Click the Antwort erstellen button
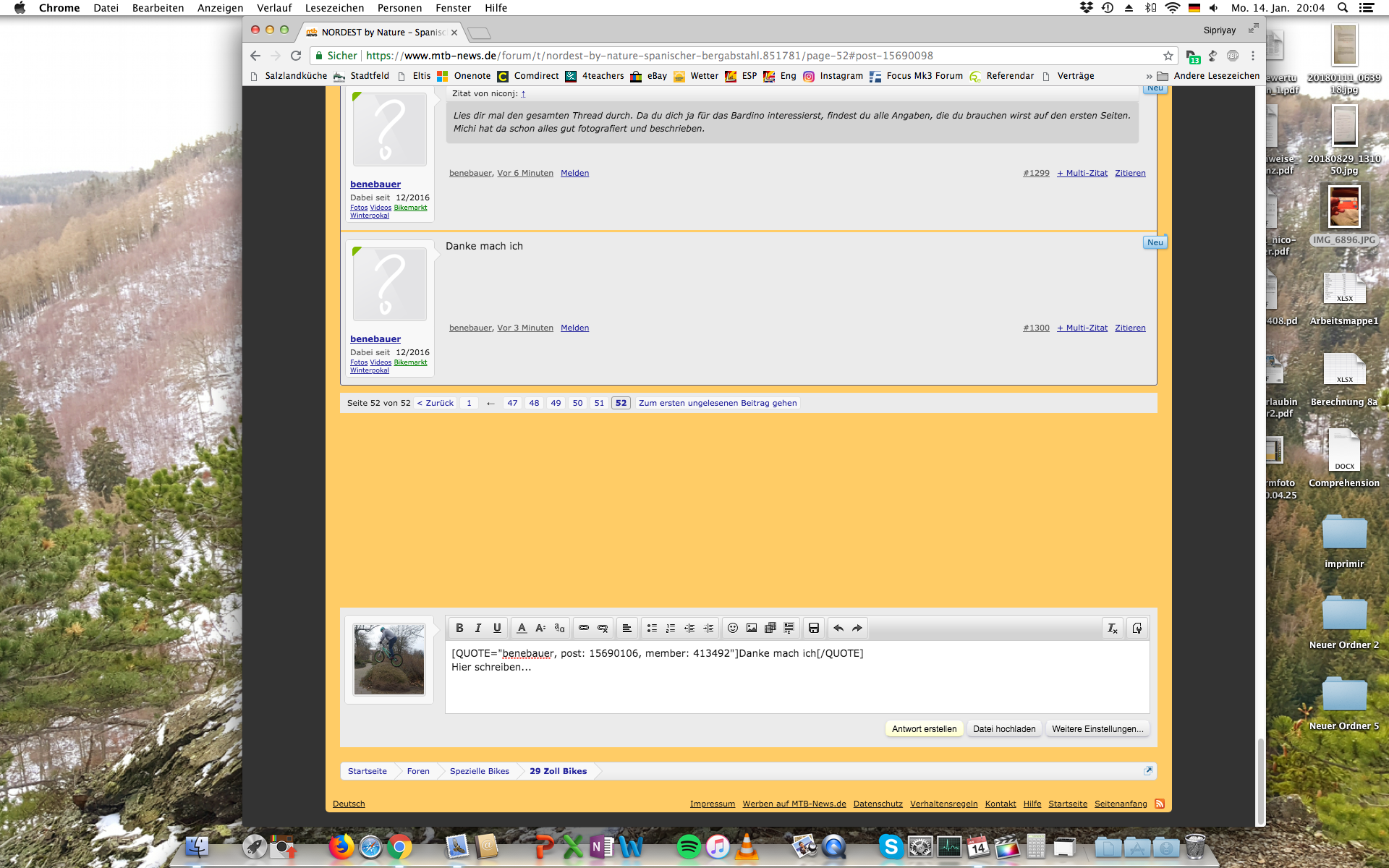This screenshot has width=1389, height=868. tap(924, 728)
